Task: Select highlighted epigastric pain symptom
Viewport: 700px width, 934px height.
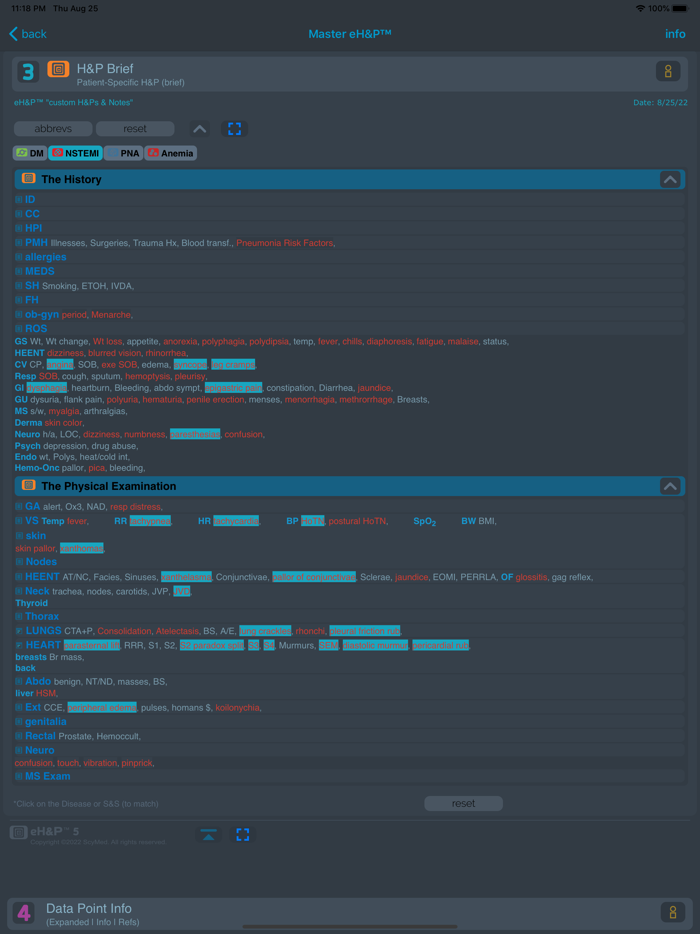Action: pos(234,388)
